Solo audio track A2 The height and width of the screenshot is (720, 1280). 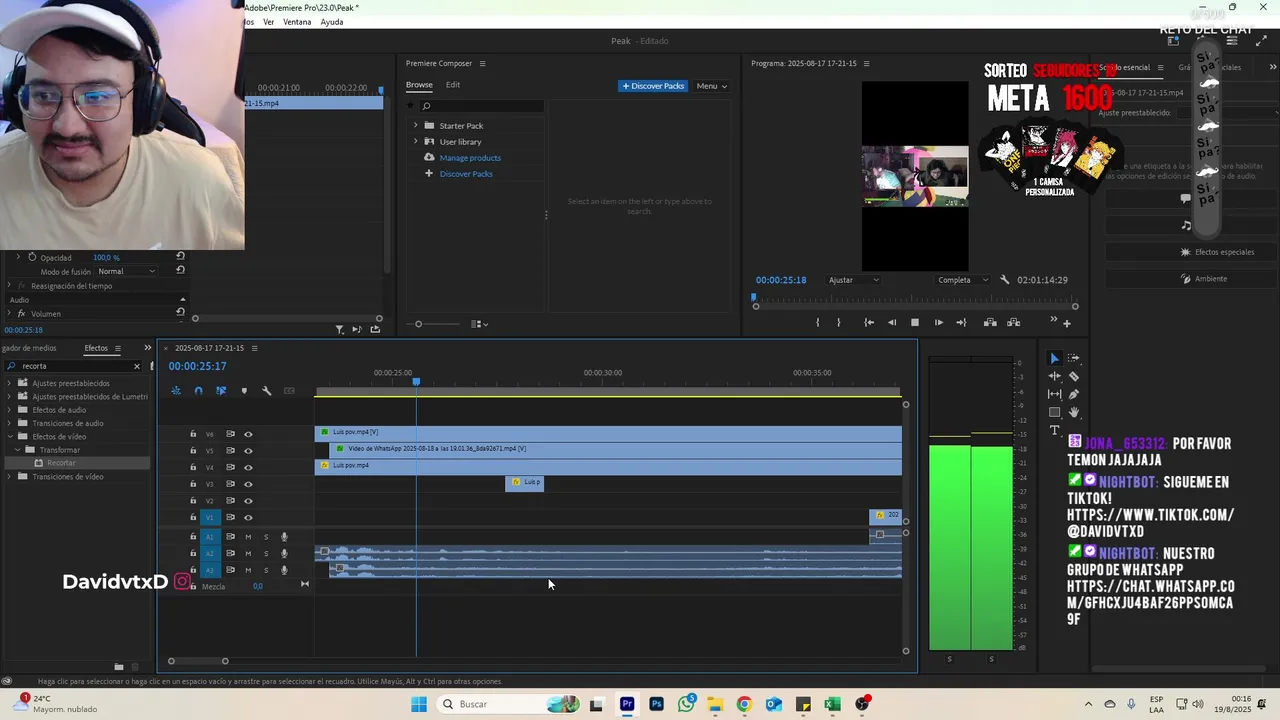266,553
